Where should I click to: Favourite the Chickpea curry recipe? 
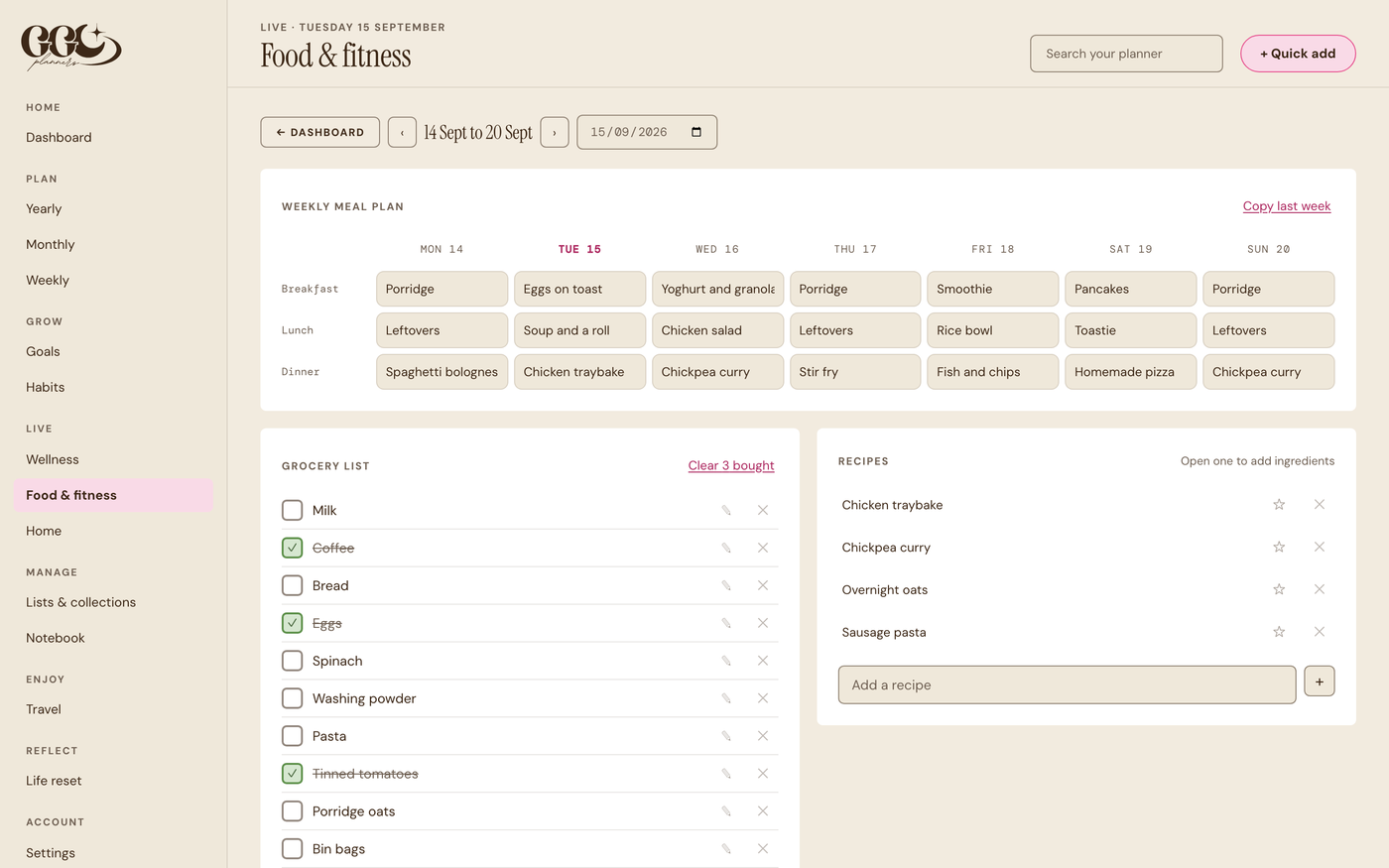coord(1279,548)
